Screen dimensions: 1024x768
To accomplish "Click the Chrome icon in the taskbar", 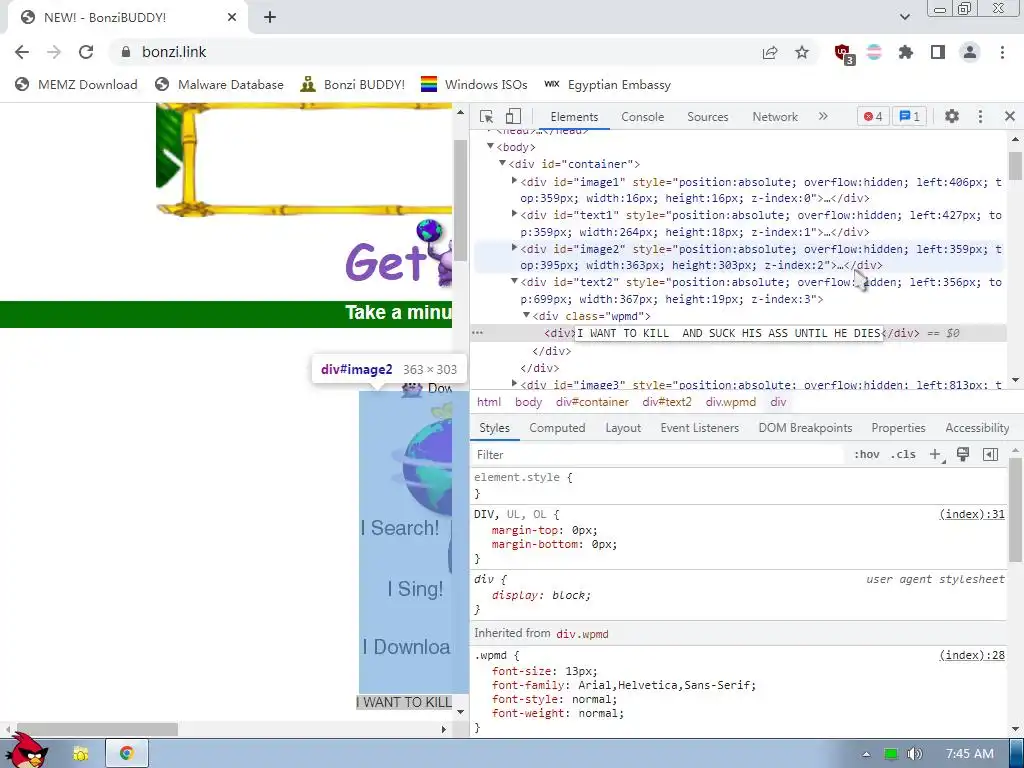I will tap(127, 754).
